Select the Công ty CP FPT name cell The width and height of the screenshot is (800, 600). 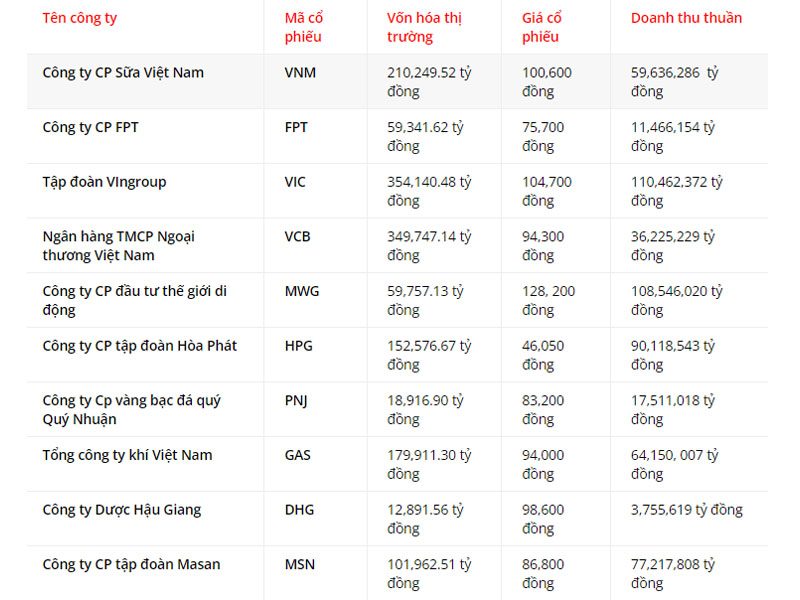point(90,128)
